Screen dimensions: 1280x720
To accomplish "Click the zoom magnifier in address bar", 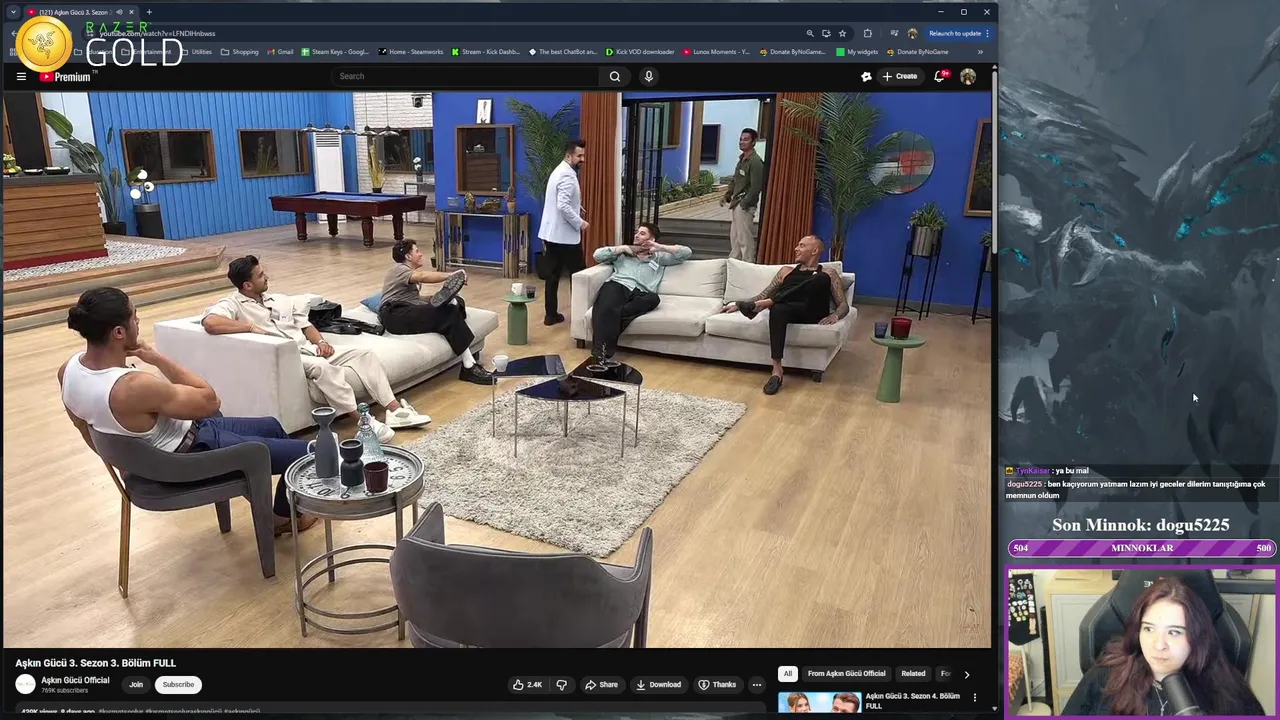I will (810, 33).
